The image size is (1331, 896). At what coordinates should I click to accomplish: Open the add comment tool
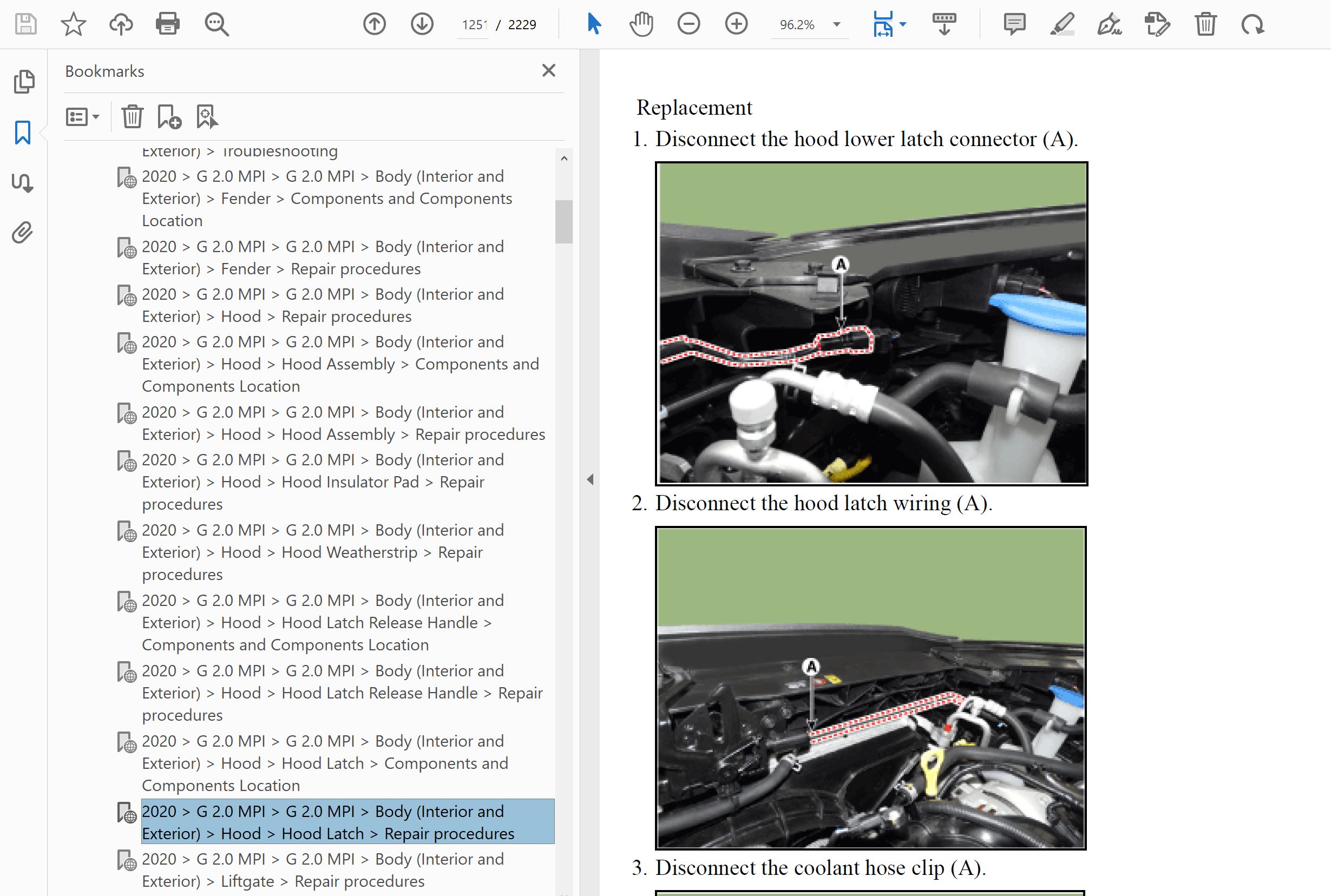(1014, 24)
